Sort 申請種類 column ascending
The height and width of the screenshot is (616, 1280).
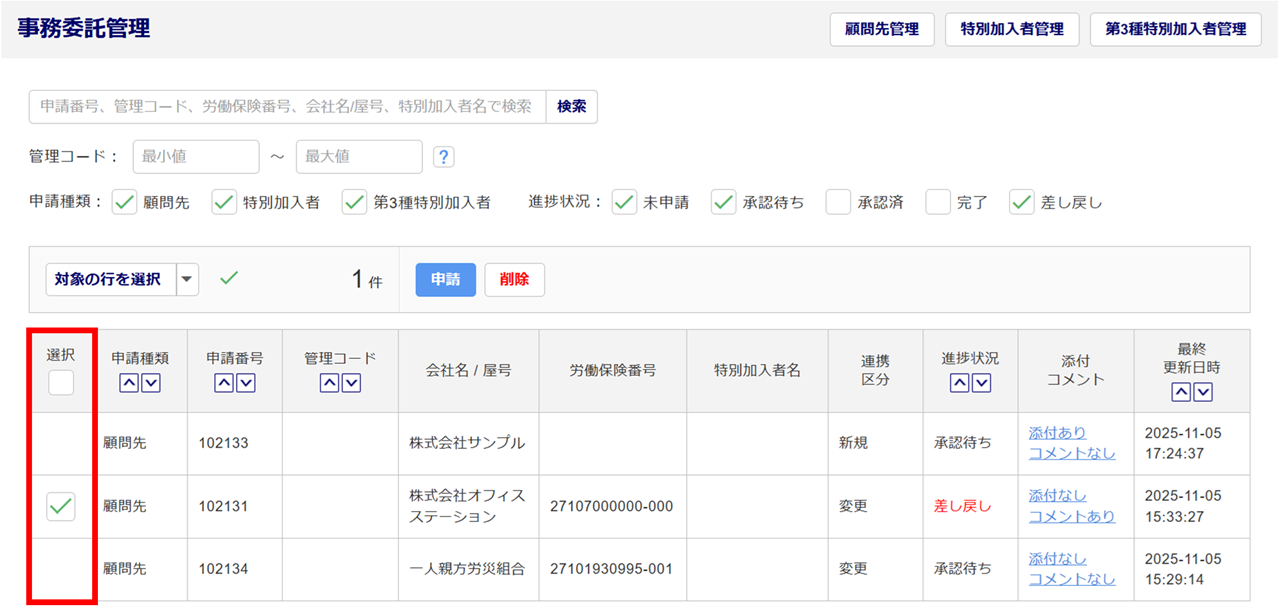click(x=129, y=383)
